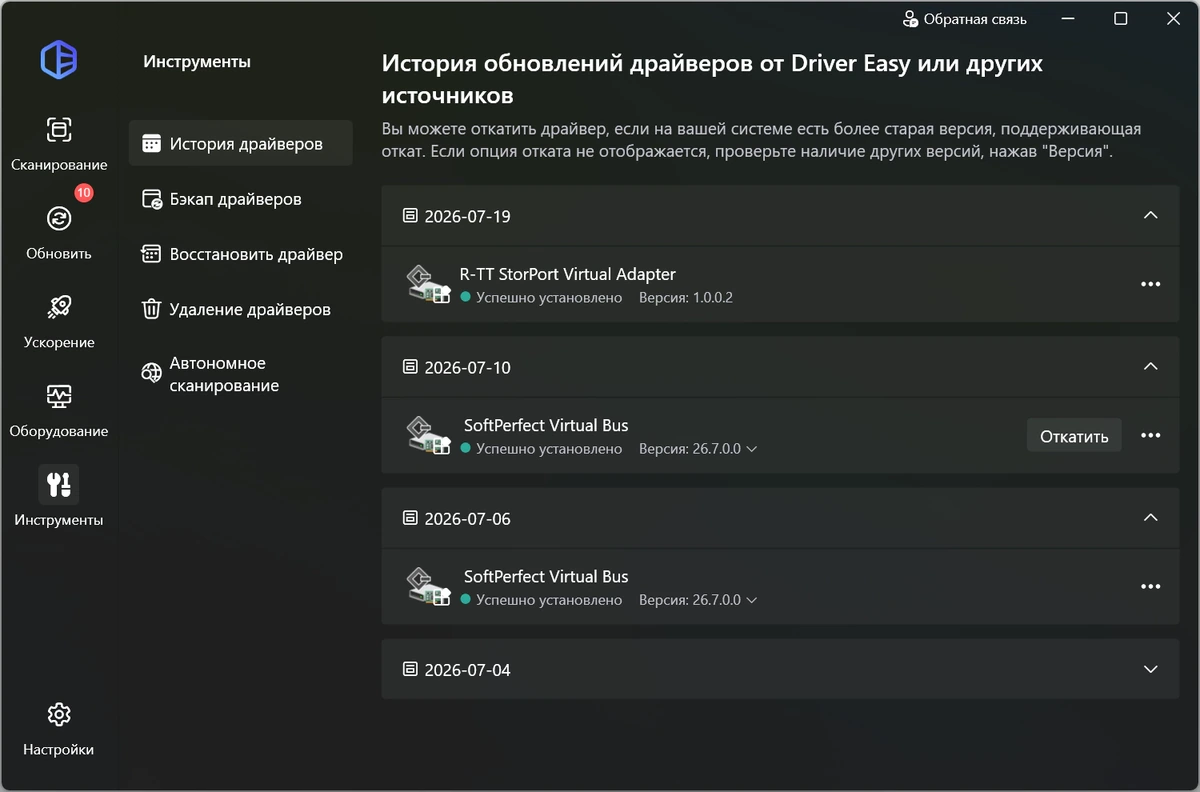Click the Откатить rollback button
Image resolution: width=1200 pixels, height=792 pixels.
click(1074, 436)
